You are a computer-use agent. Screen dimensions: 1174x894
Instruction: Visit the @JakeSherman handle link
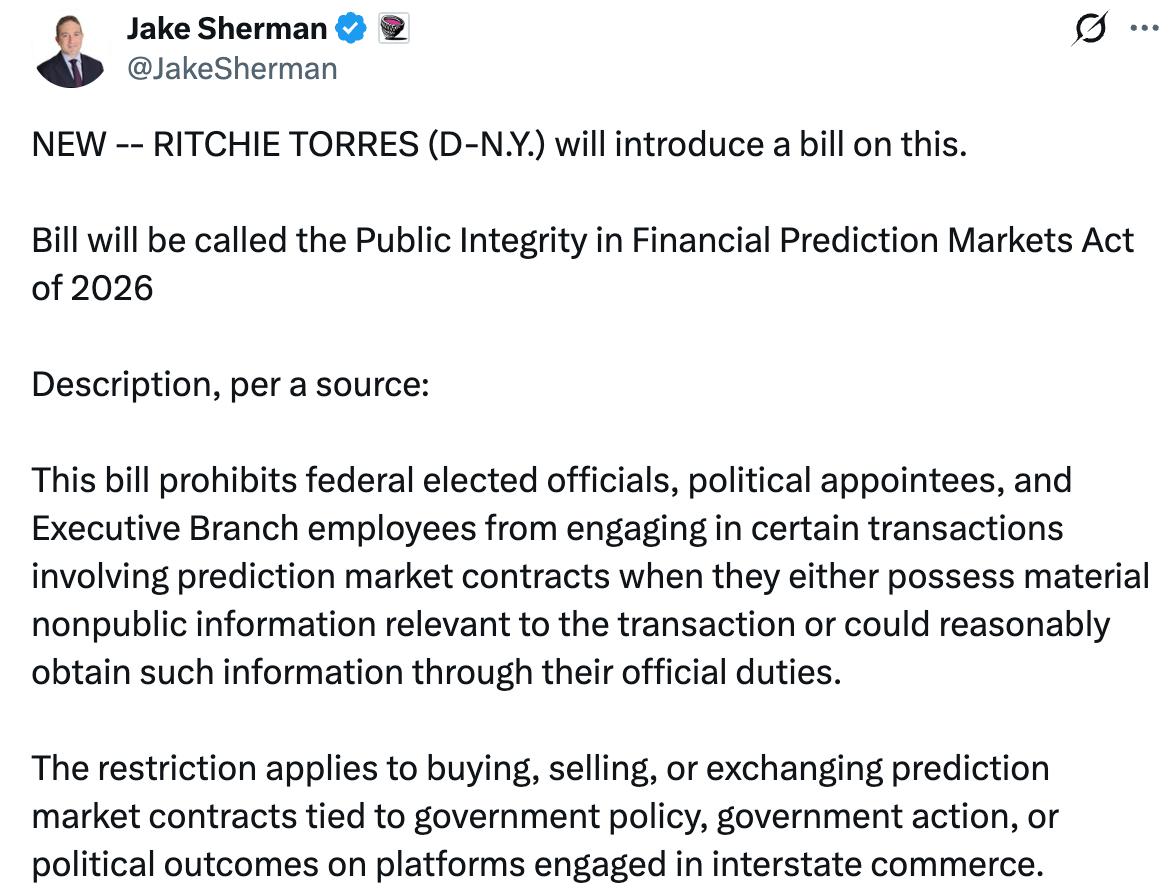[x=231, y=68]
